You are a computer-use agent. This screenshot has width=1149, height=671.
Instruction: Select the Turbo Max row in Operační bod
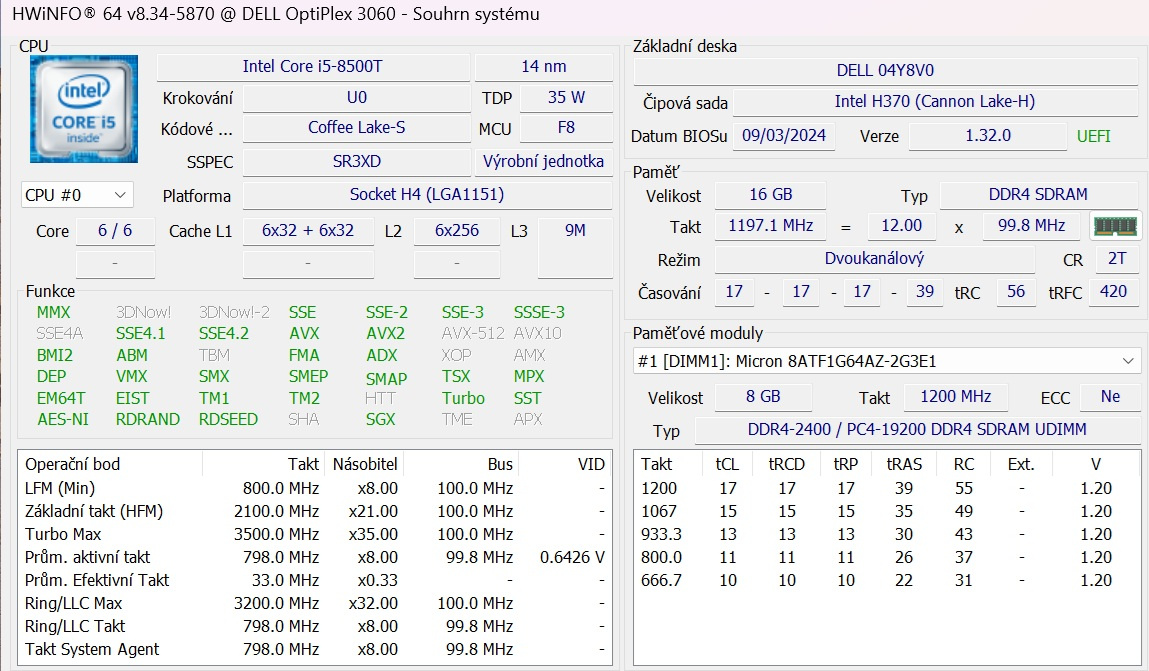point(65,533)
